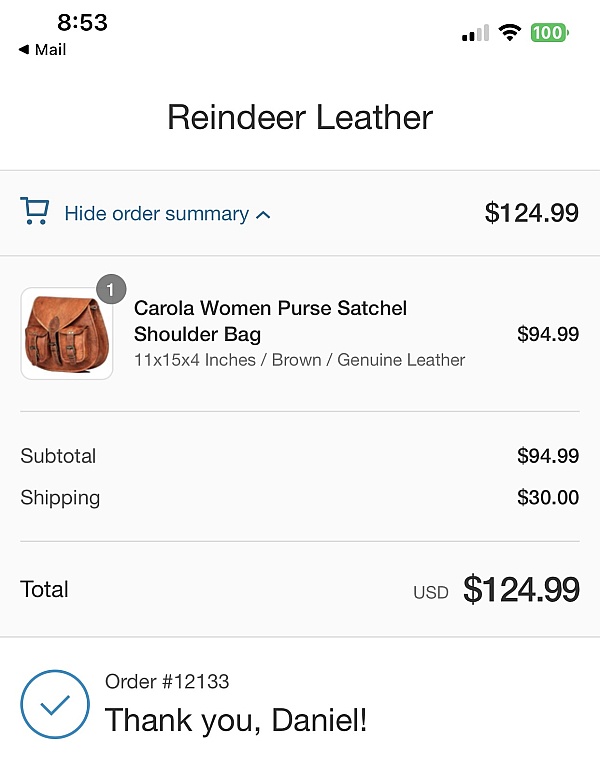Viewport: 600px width, 757px height.
Task: Tap the product variant description line
Action: coord(299,360)
